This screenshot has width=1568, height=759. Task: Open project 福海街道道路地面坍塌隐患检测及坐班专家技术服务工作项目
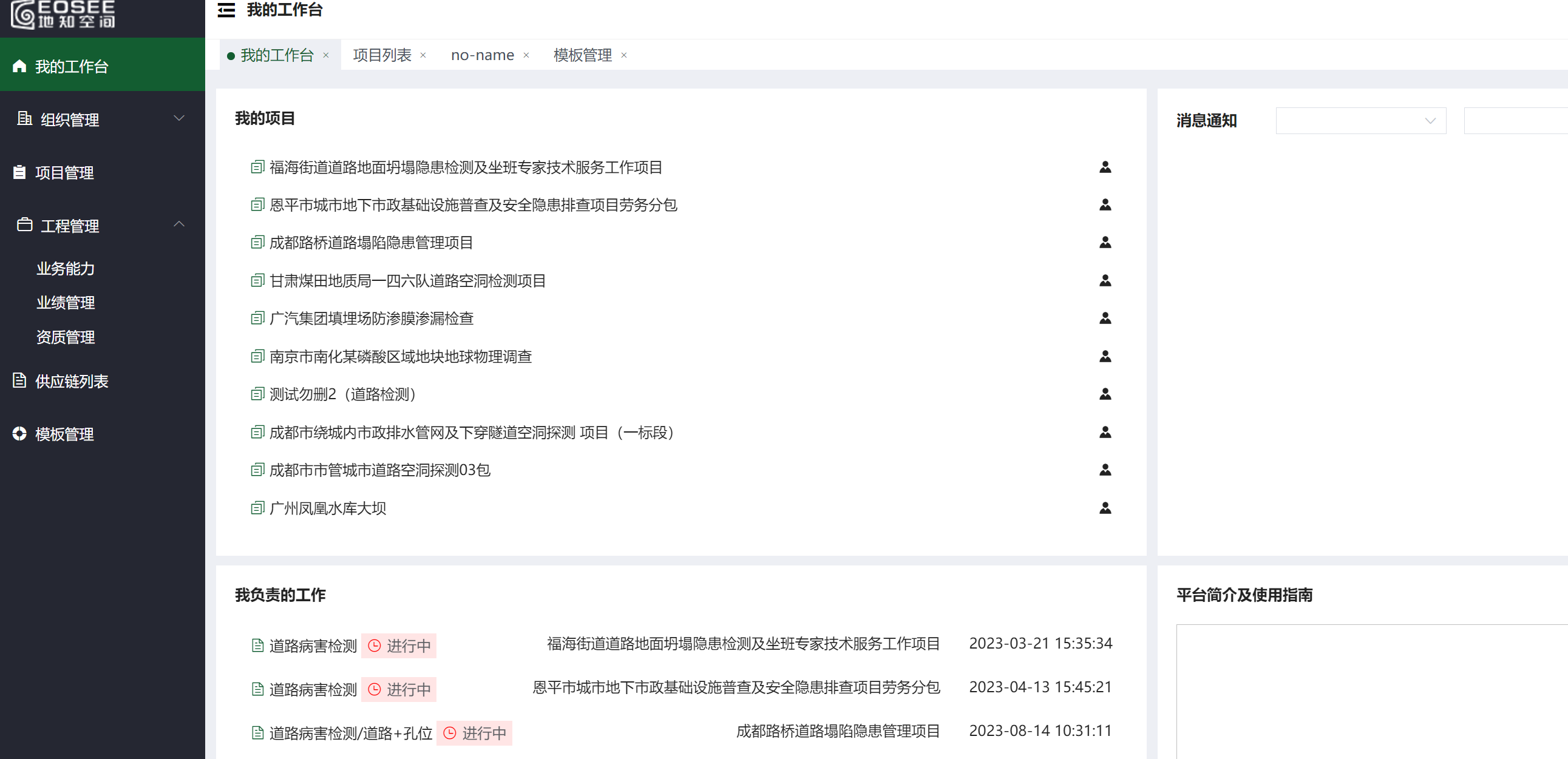click(x=466, y=167)
